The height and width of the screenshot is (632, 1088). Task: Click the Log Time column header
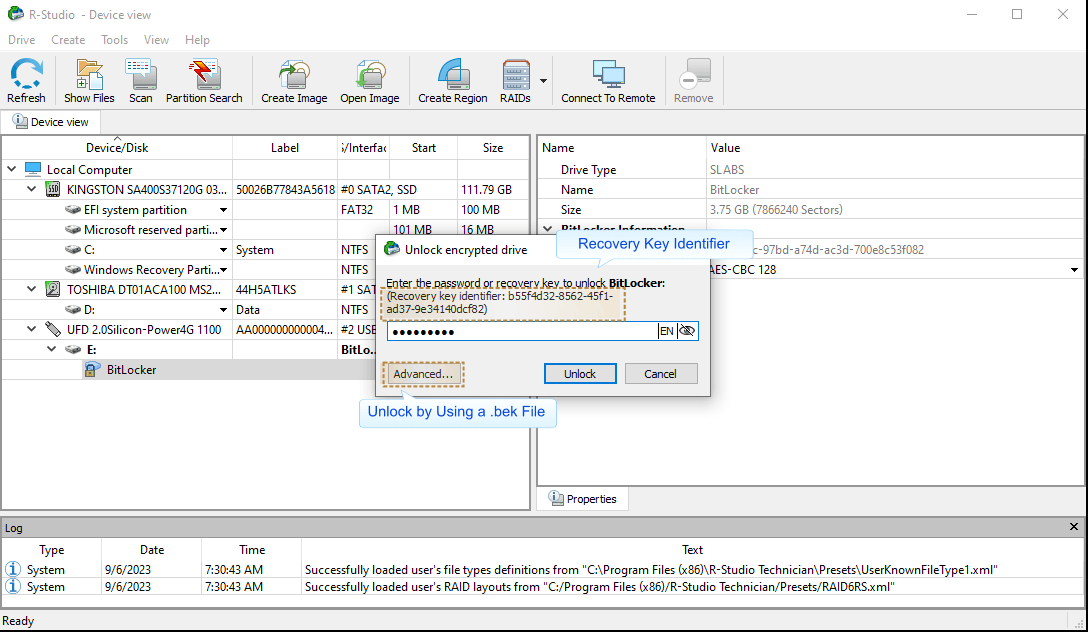coord(252,549)
